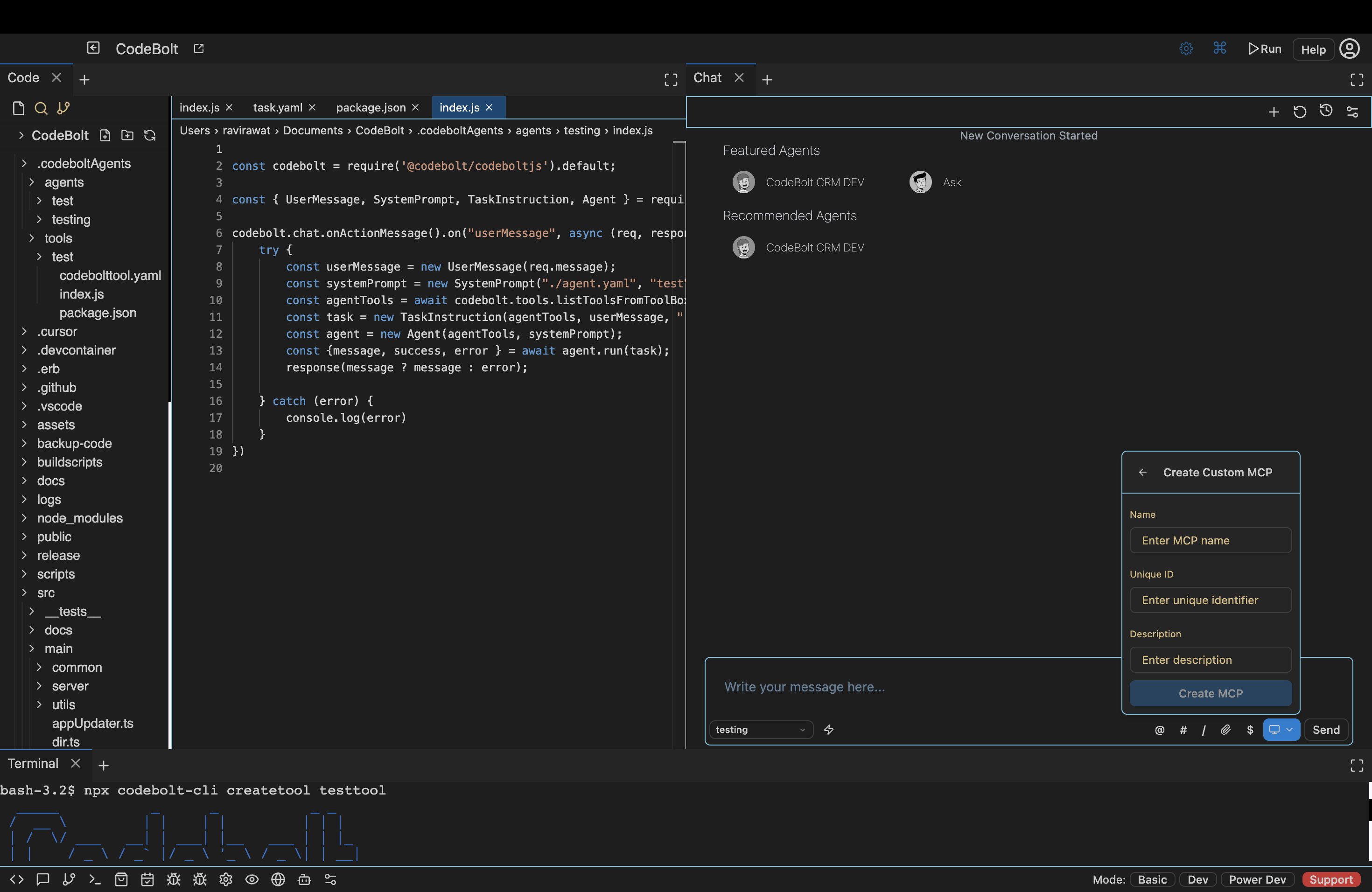Click the $ dollar icon in chat input
Screen dimensions: 1372x892
click(1250, 730)
